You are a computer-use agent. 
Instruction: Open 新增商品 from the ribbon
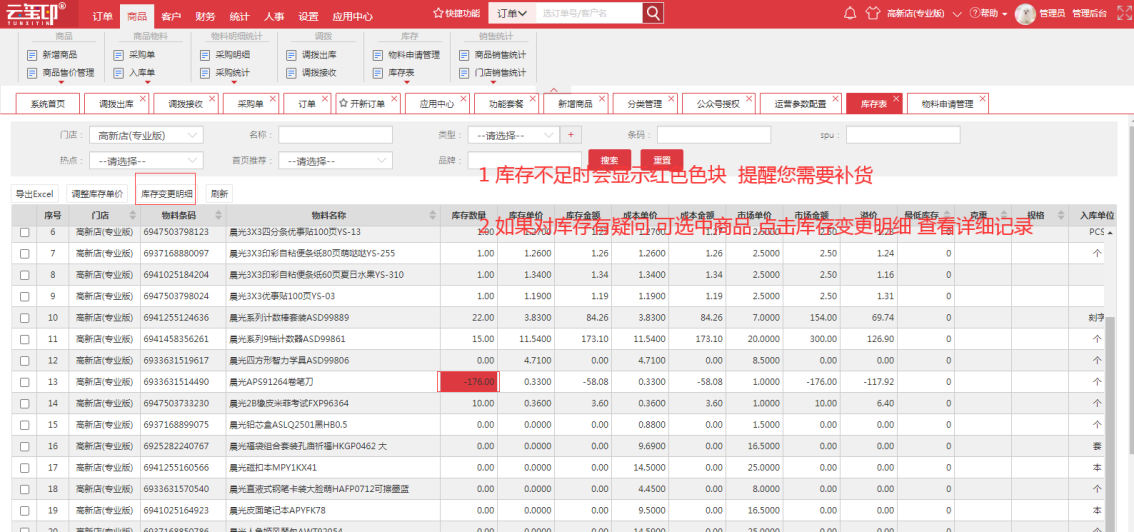tap(52, 55)
